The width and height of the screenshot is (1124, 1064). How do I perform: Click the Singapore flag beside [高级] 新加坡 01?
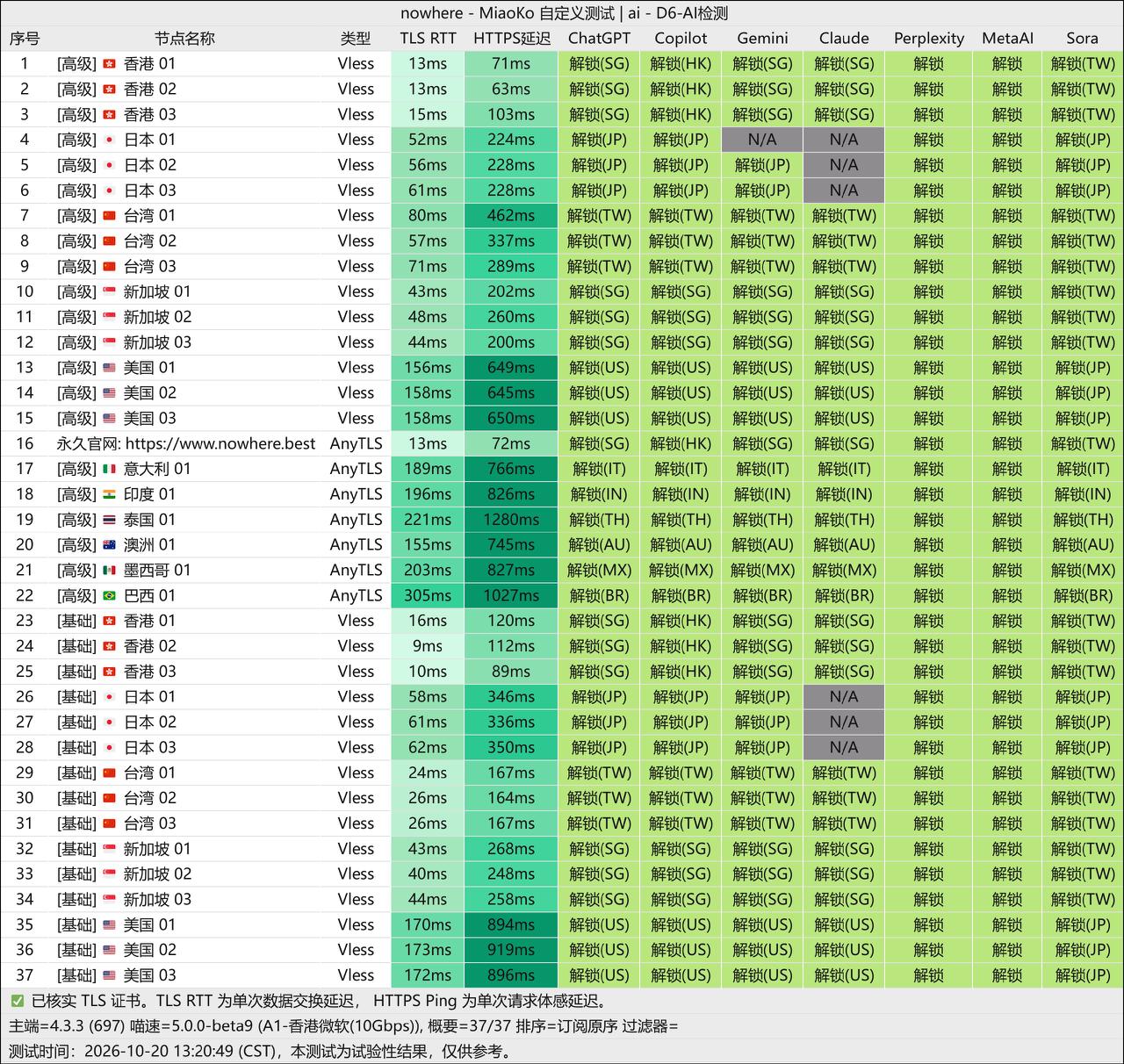pyautogui.click(x=110, y=291)
